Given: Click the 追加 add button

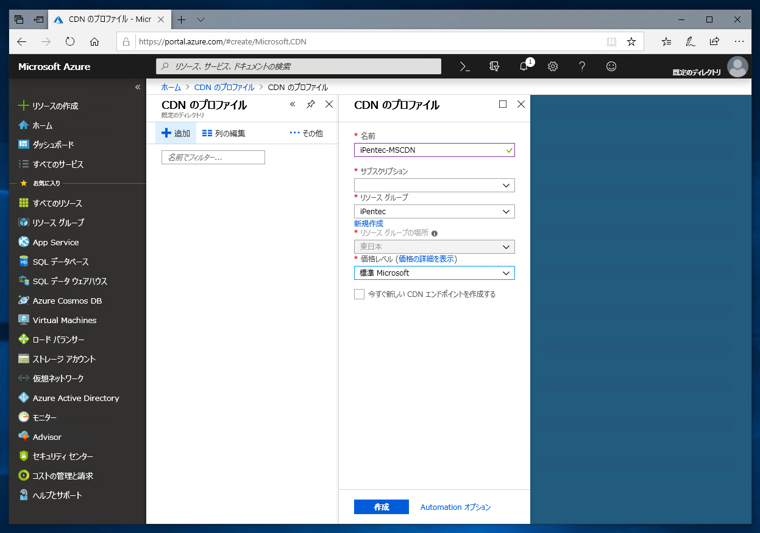Looking at the screenshot, I should tap(175, 133).
